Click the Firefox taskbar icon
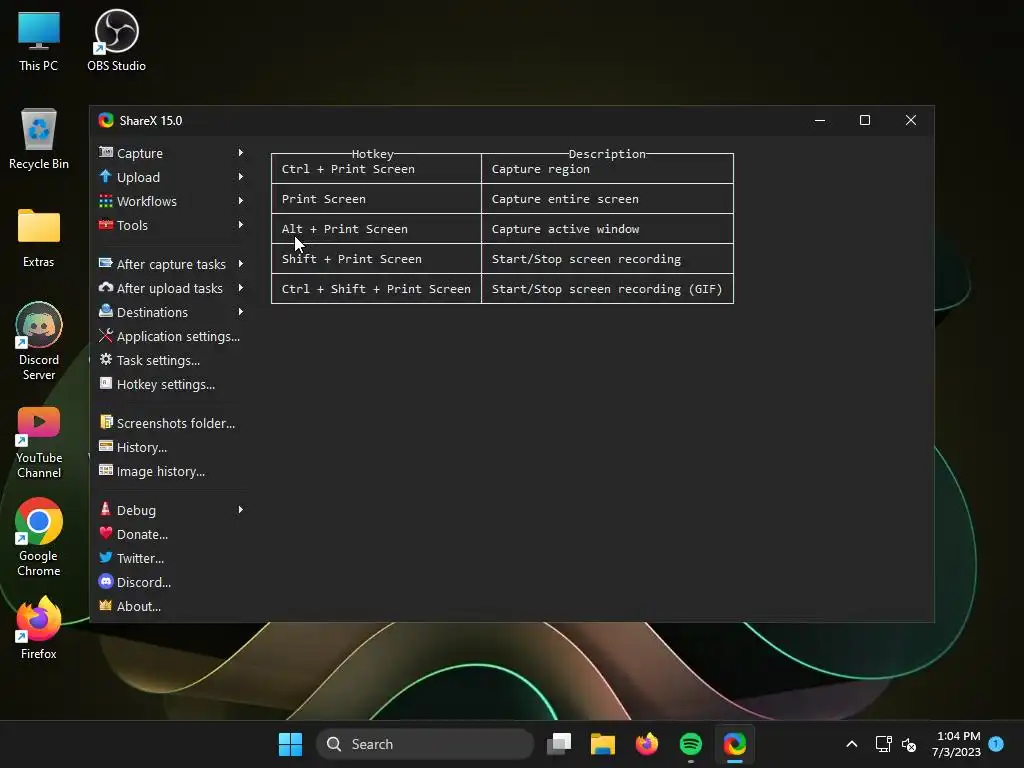This screenshot has height=768, width=1024. [x=647, y=744]
